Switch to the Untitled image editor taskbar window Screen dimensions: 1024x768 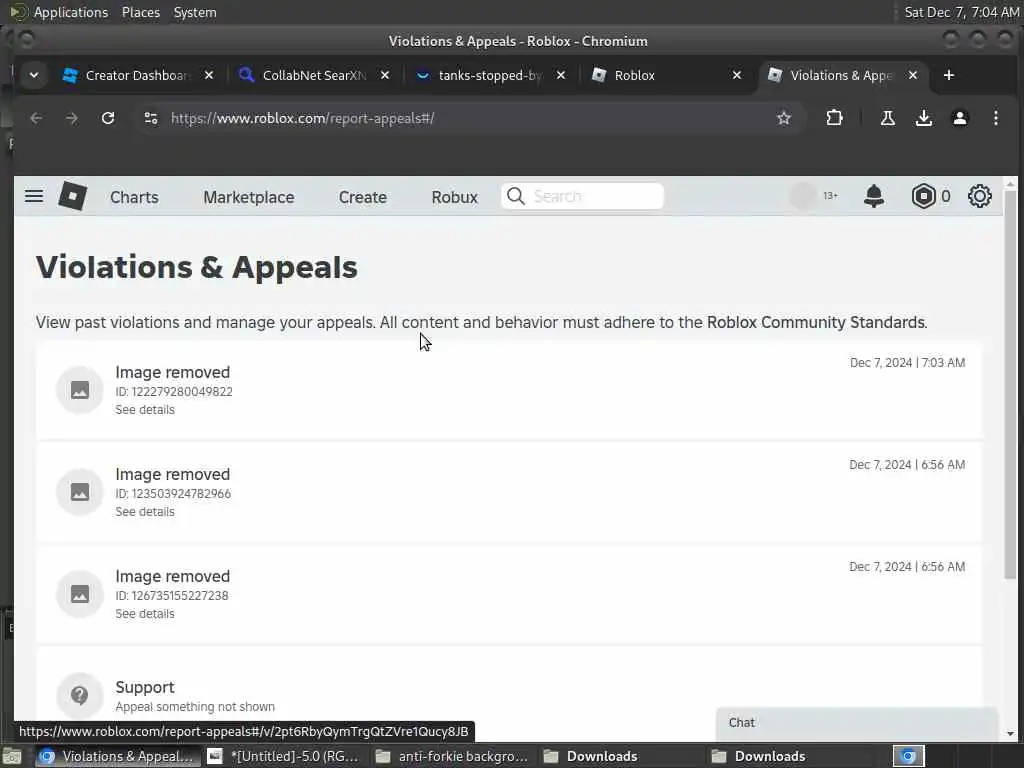284,756
